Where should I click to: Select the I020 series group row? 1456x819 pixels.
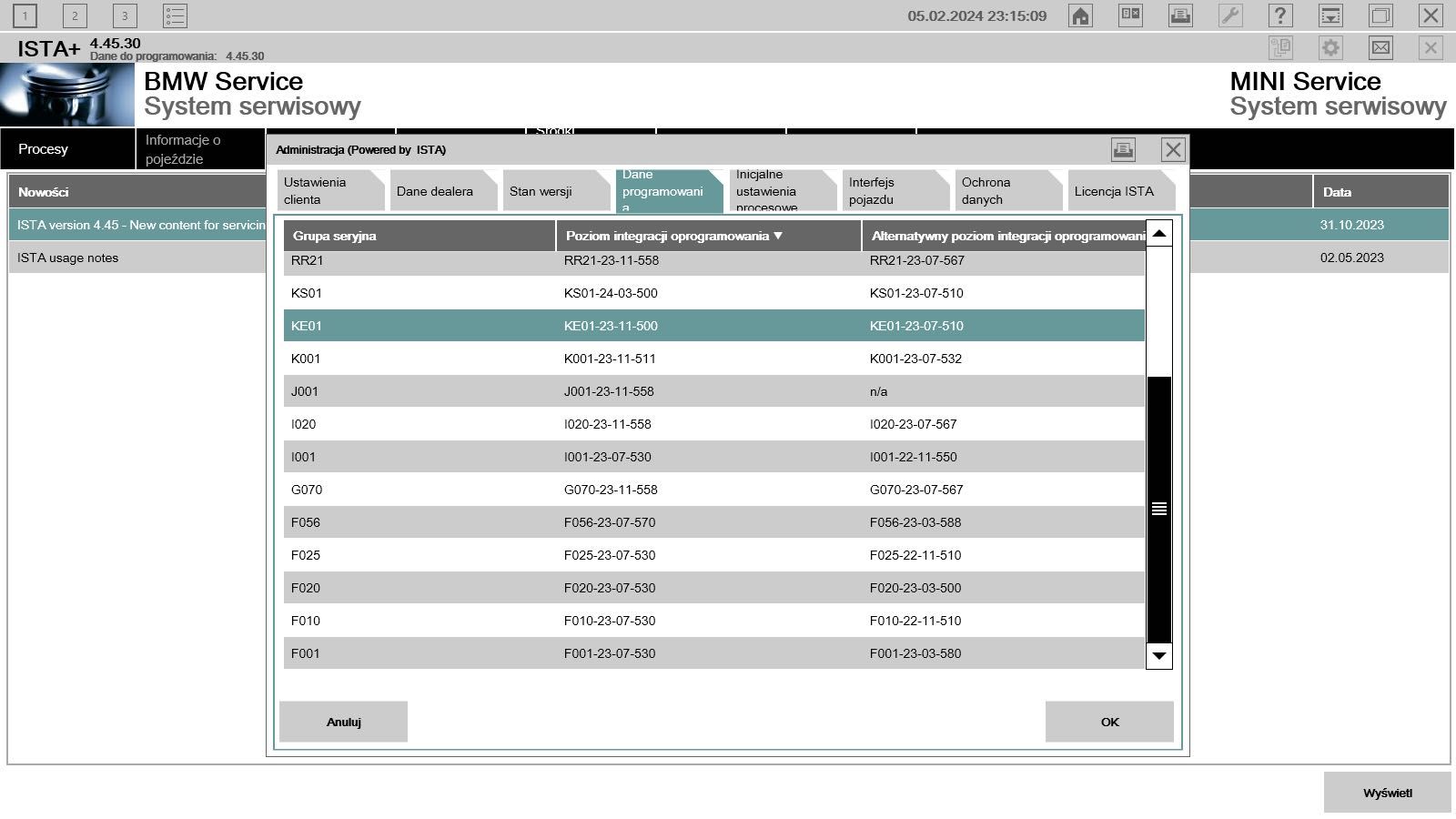point(714,424)
